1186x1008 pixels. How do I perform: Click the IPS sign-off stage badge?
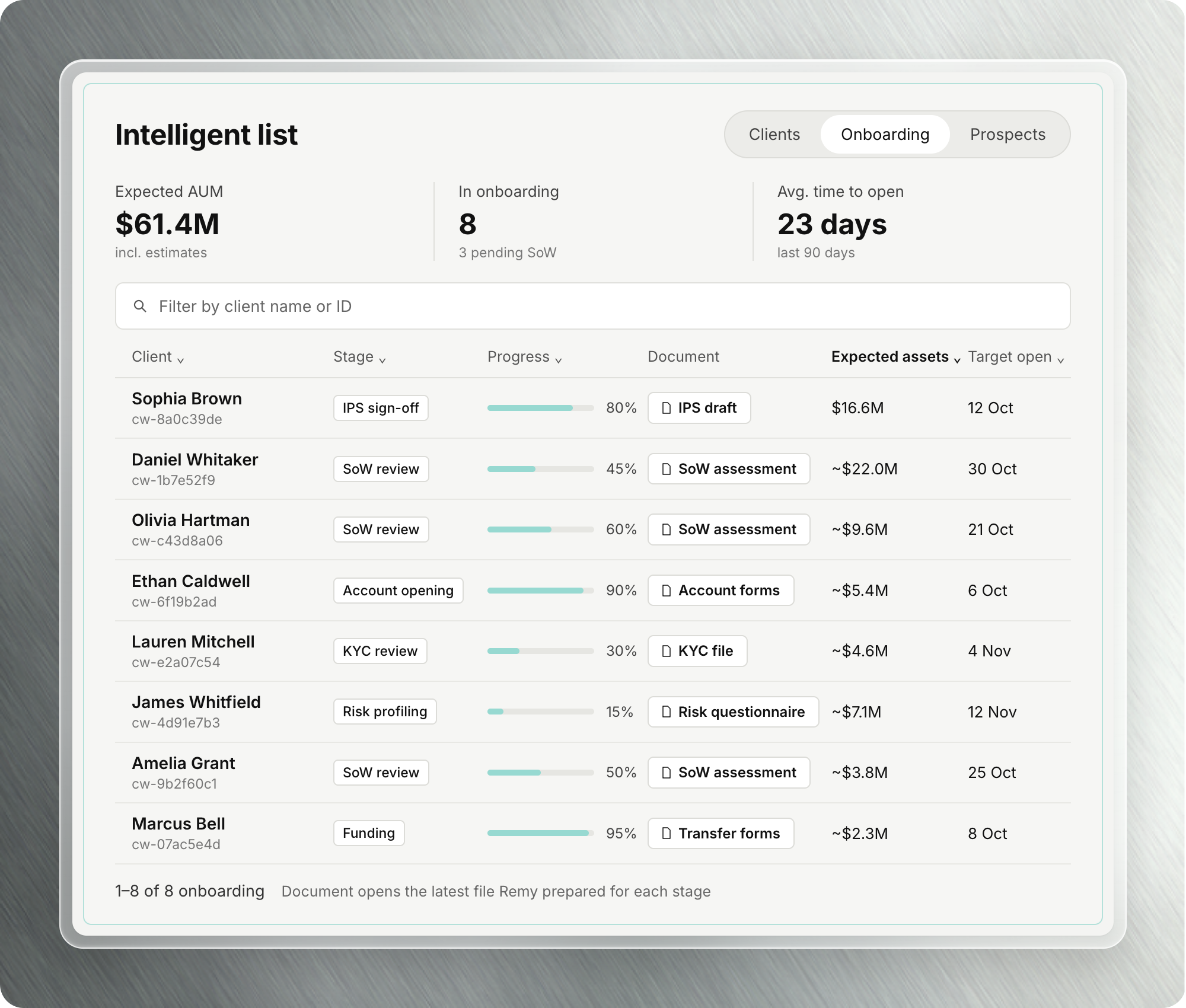[381, 408]
